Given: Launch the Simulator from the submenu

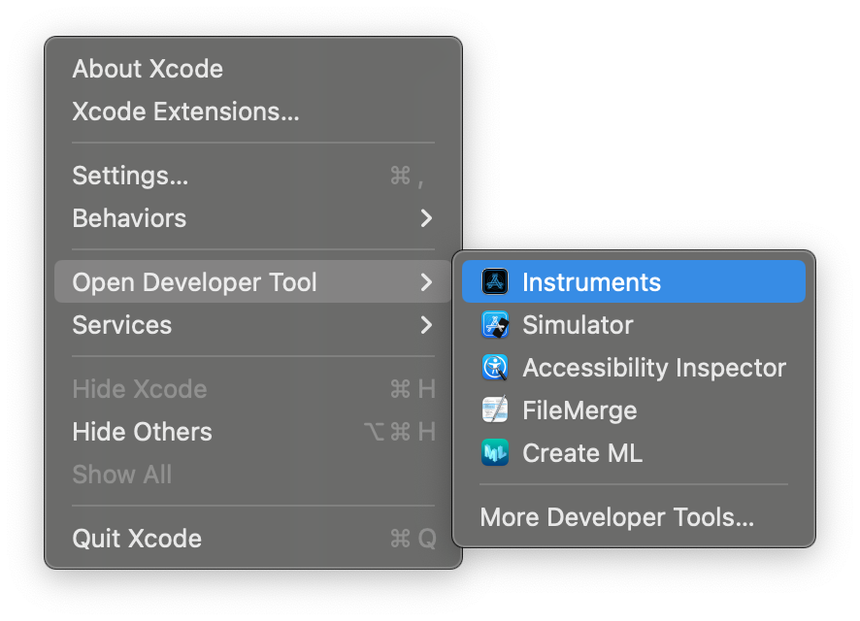Looking at the screenshot, I should click(x=578, y=324).
